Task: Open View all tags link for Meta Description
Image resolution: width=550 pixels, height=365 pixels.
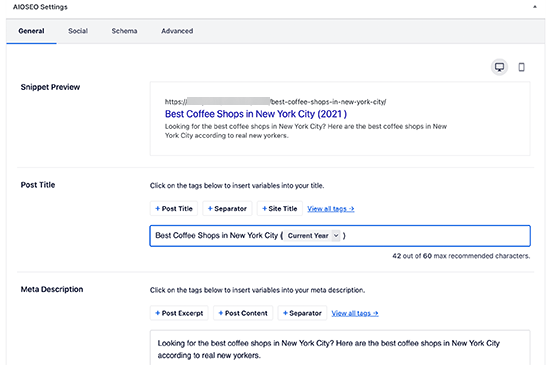Action: point(355,313)
